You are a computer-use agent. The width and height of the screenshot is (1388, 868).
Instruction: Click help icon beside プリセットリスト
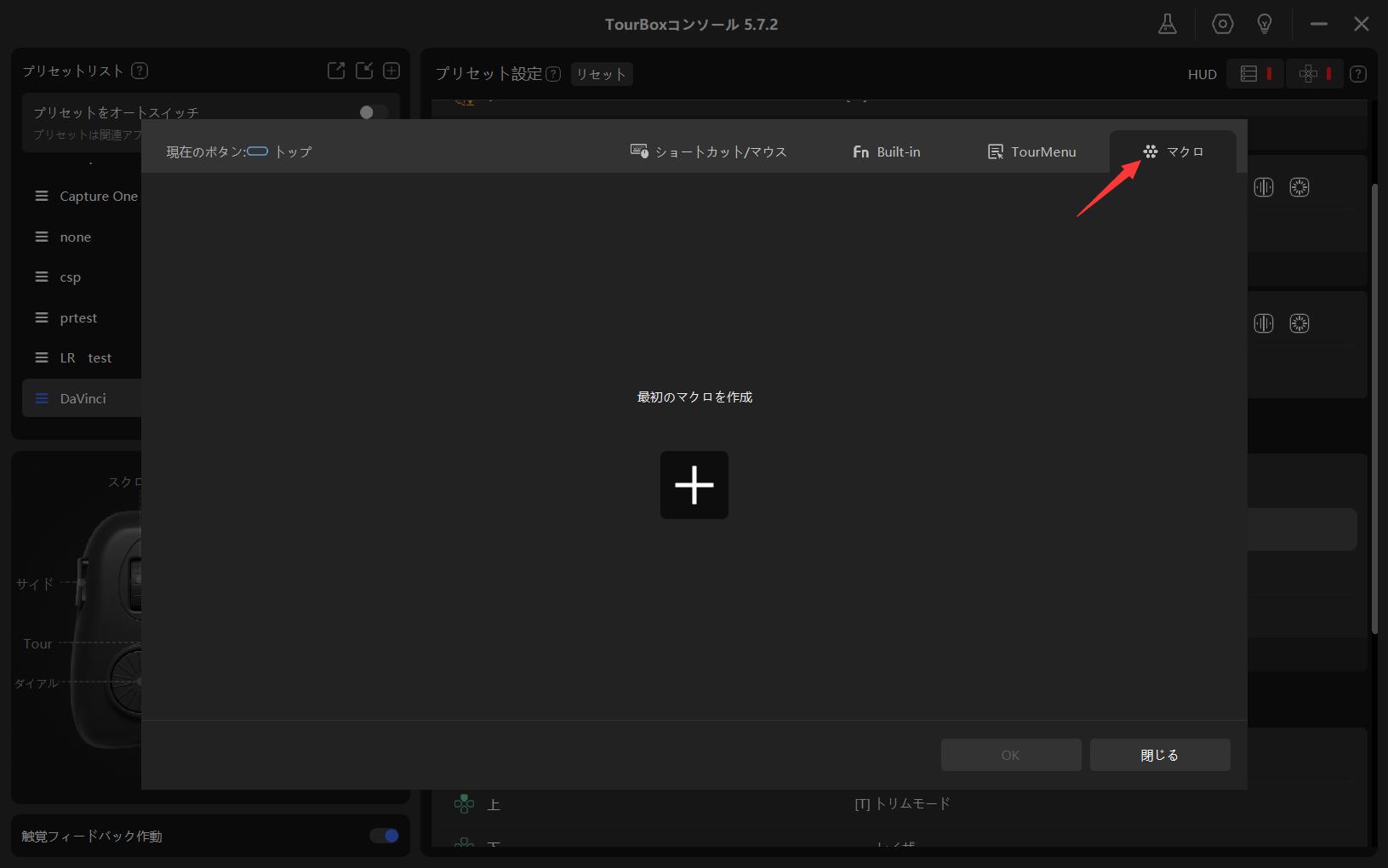coord(140,71)
